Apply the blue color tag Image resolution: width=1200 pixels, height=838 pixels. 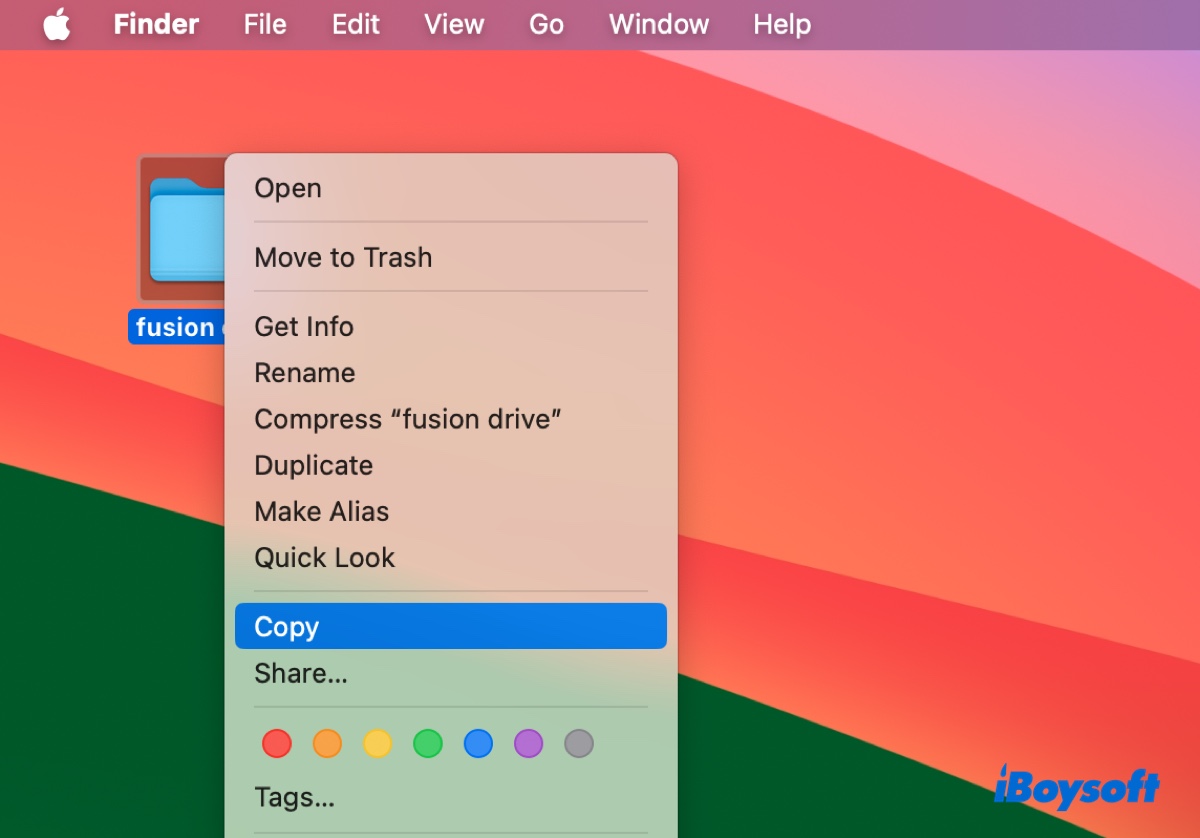(478, 744)
